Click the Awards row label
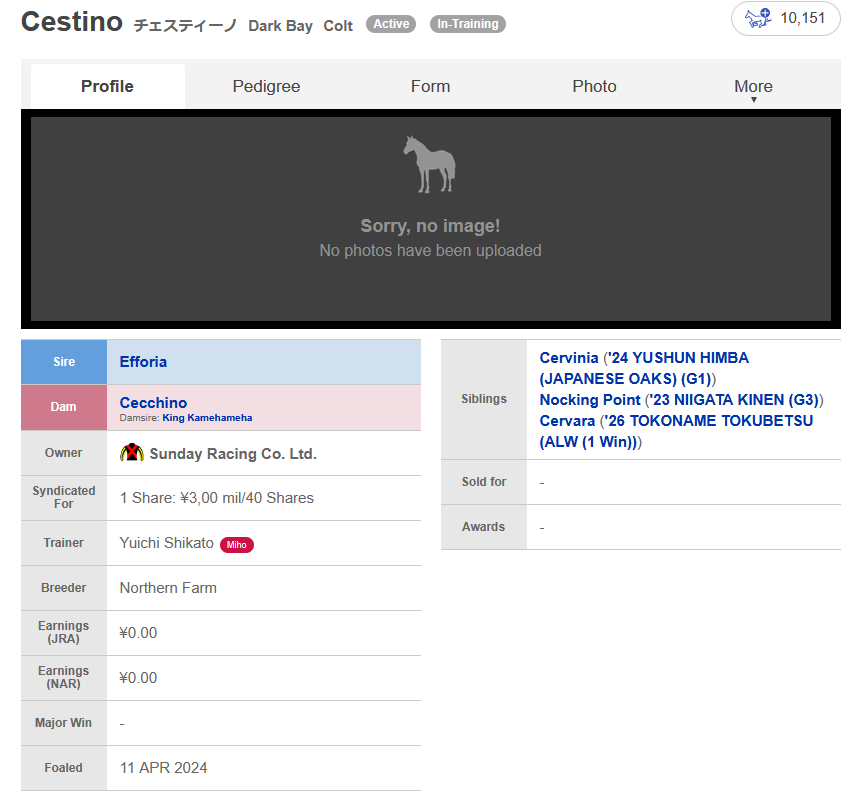 483,527
